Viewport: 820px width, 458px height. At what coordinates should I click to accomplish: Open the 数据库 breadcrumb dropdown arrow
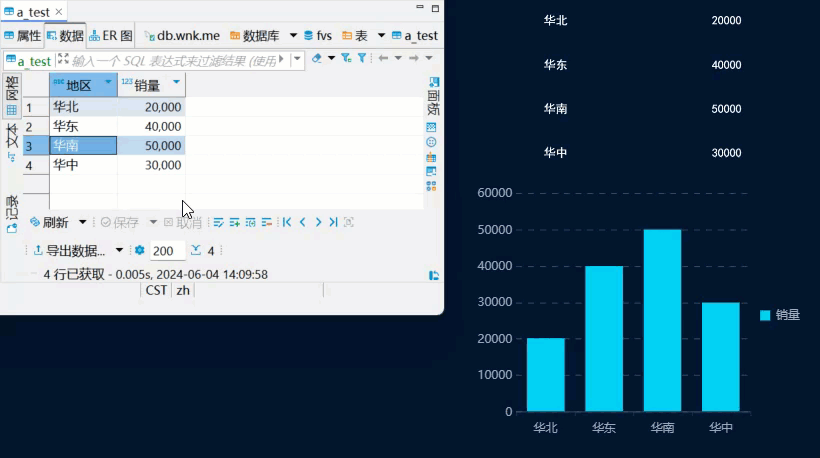pos(293,36)
